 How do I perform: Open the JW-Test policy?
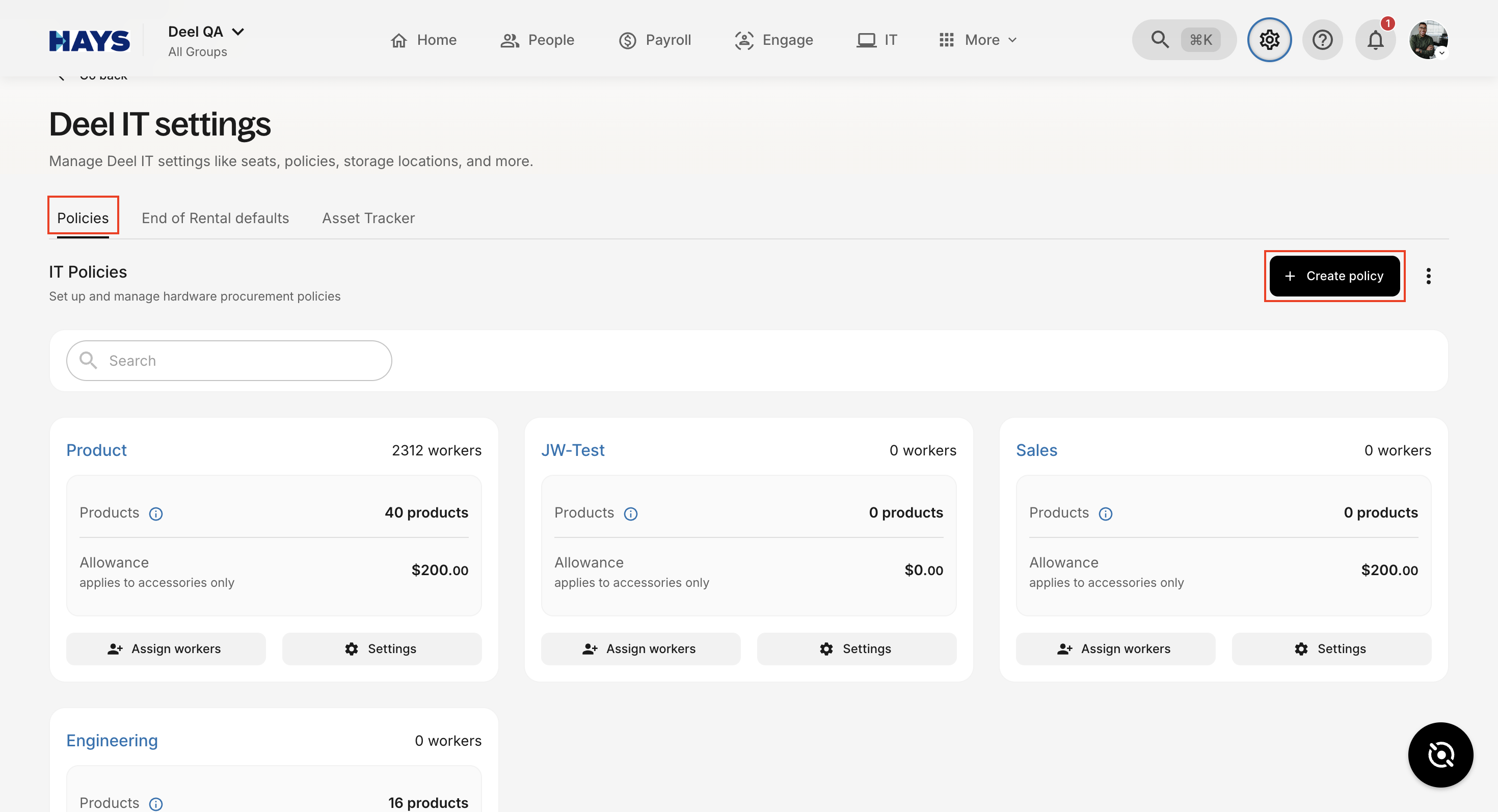tap(572, 450)
